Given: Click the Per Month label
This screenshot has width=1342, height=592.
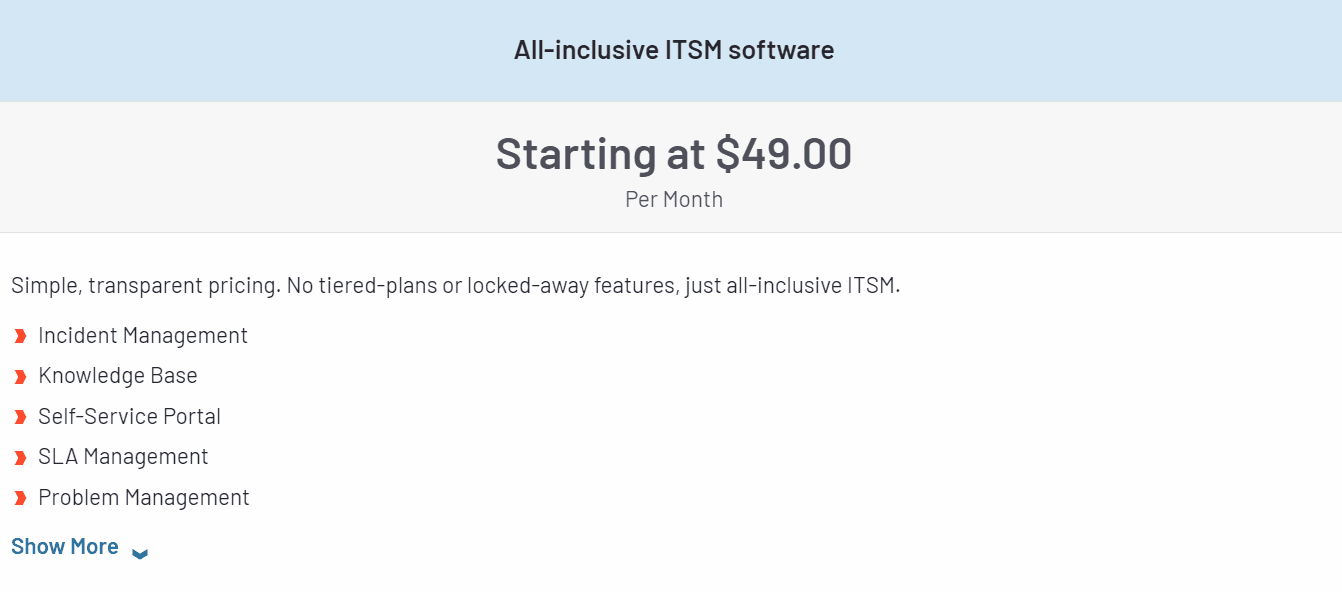Looking at the screenshot, I should click(x=673, y=199).
